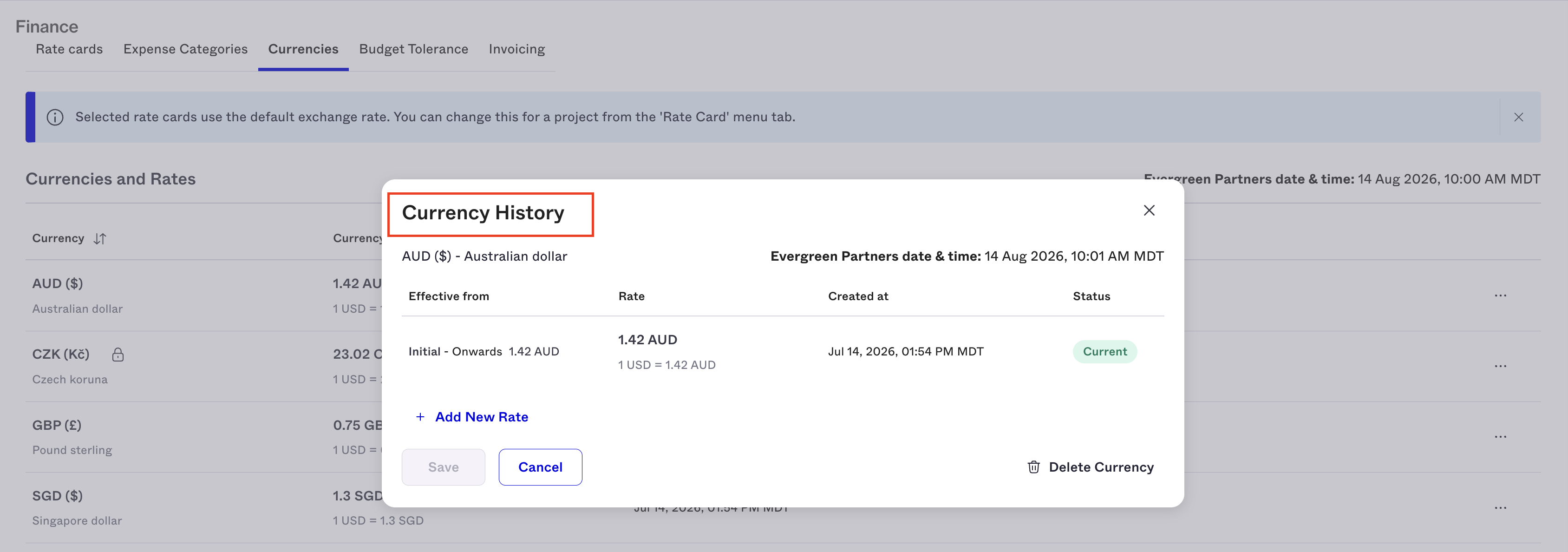Click the Save button in the dialog

point(443,467)
